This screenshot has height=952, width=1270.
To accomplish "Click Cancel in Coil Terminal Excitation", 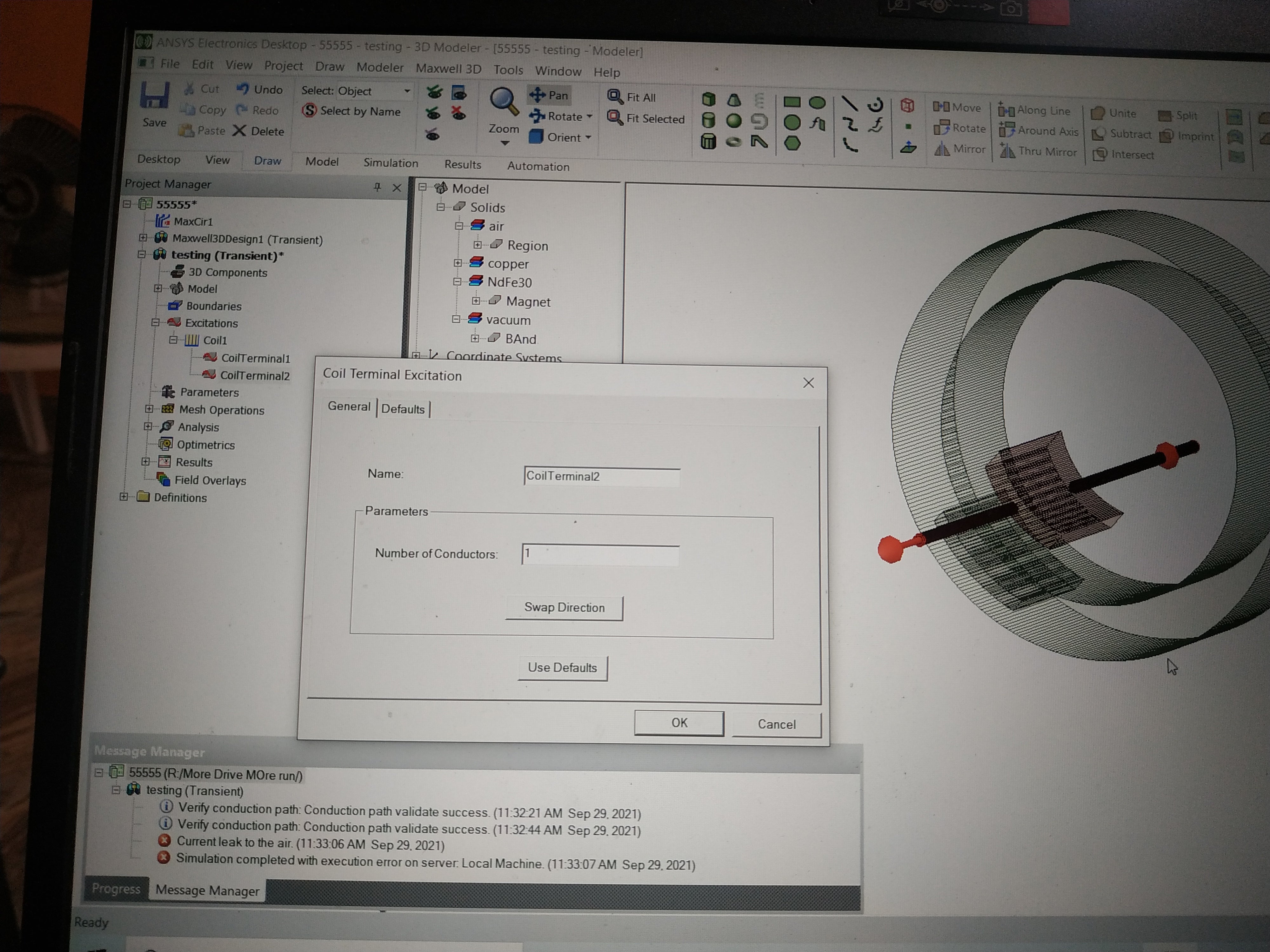I will [x=777, y=725].
